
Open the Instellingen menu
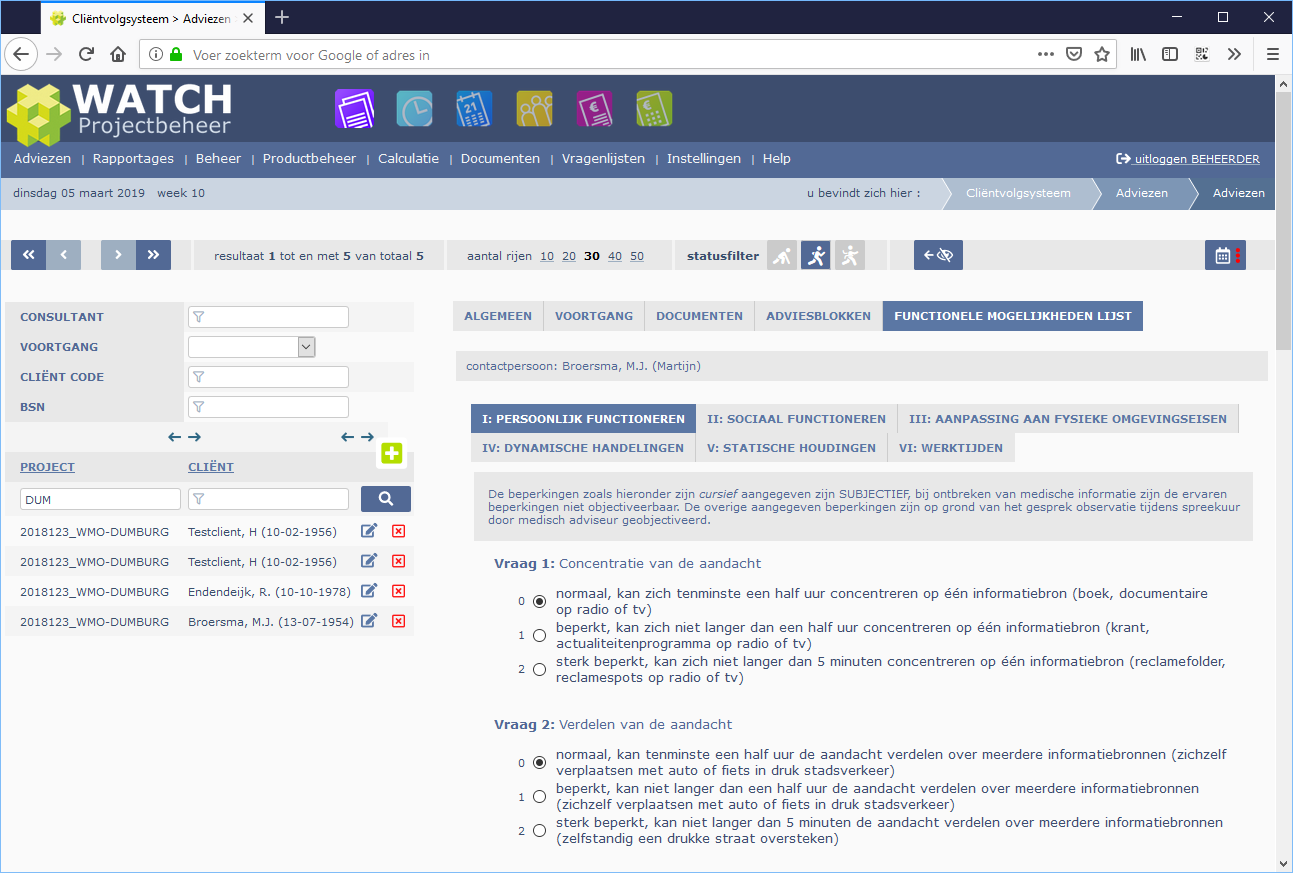704,158
